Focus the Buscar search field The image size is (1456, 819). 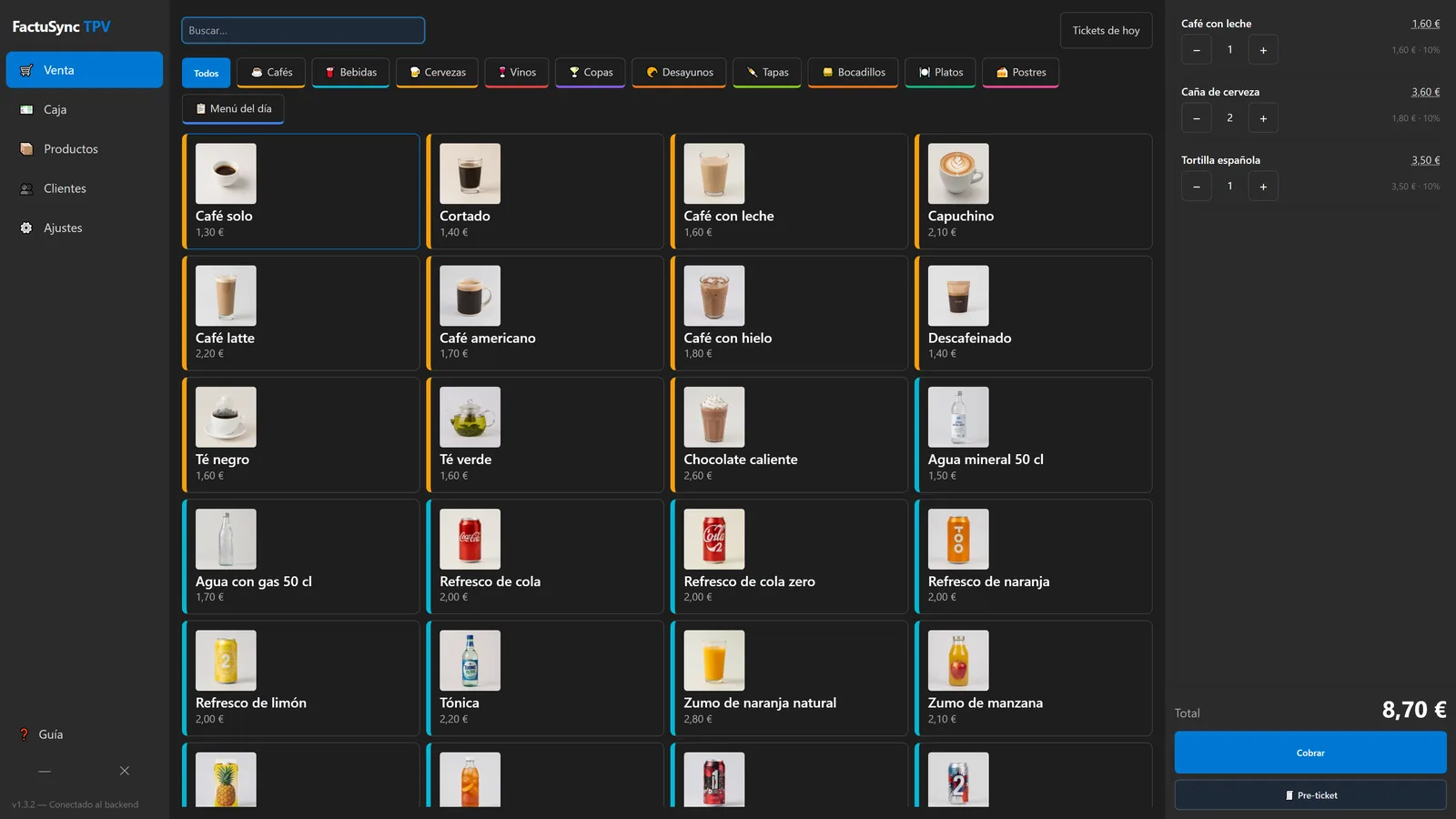point(303,31)
